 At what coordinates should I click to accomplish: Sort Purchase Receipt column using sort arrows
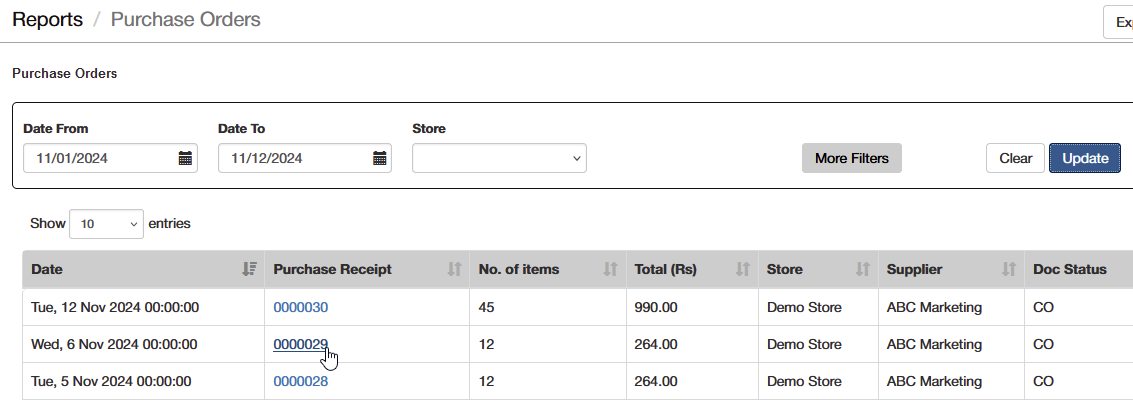[x=454, y=269]
